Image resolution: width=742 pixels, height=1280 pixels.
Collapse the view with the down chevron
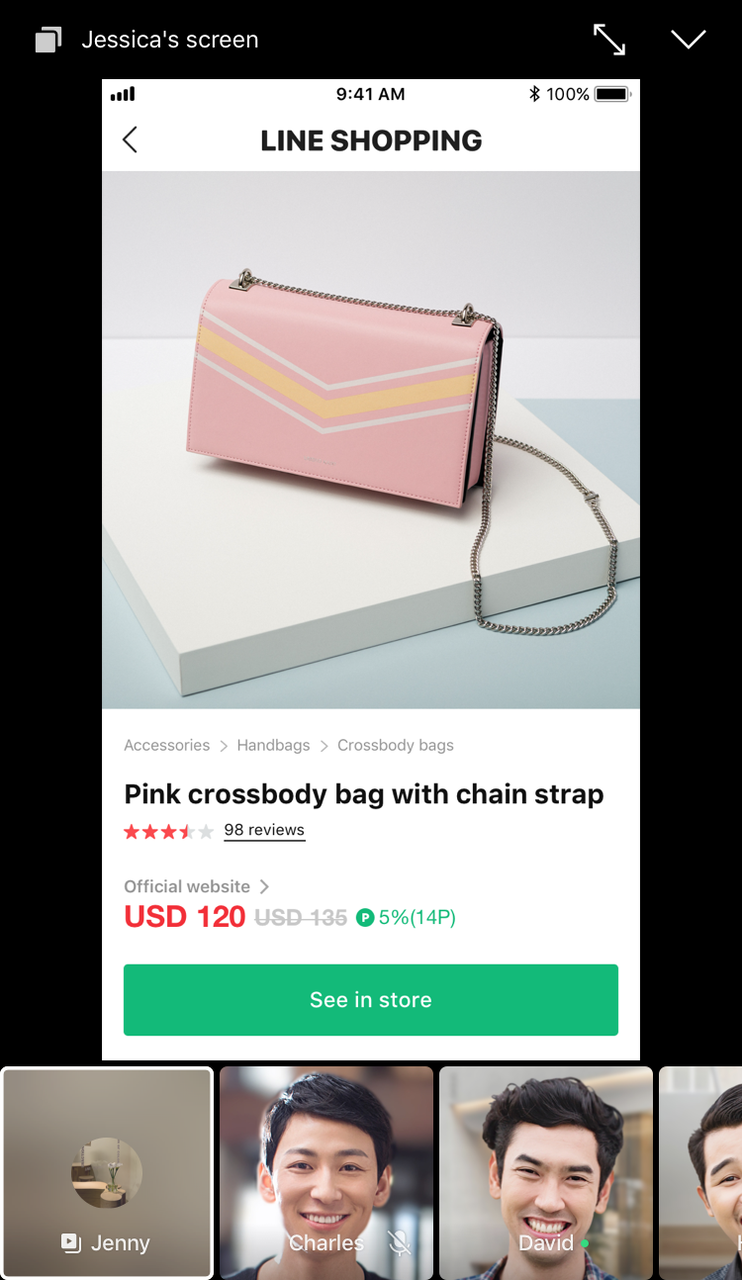688,39
